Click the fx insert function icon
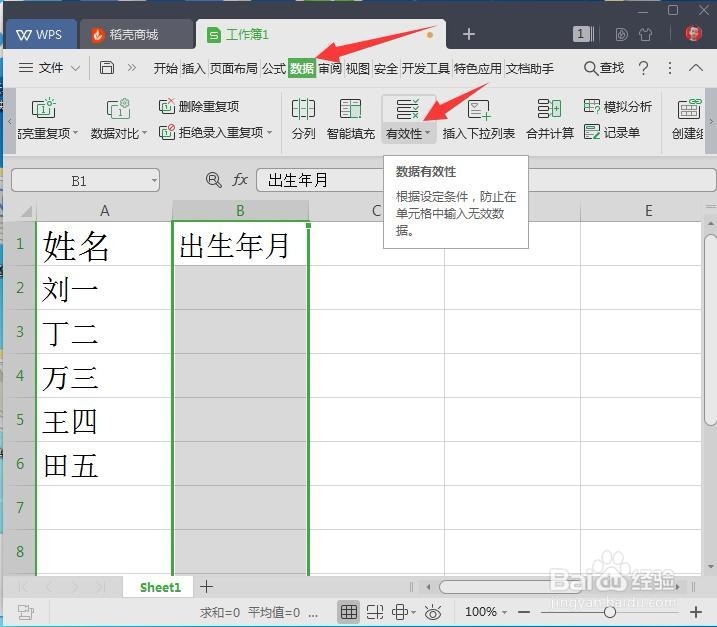The width and height of the screenshot is (717, 627). [x=240, y=180]
